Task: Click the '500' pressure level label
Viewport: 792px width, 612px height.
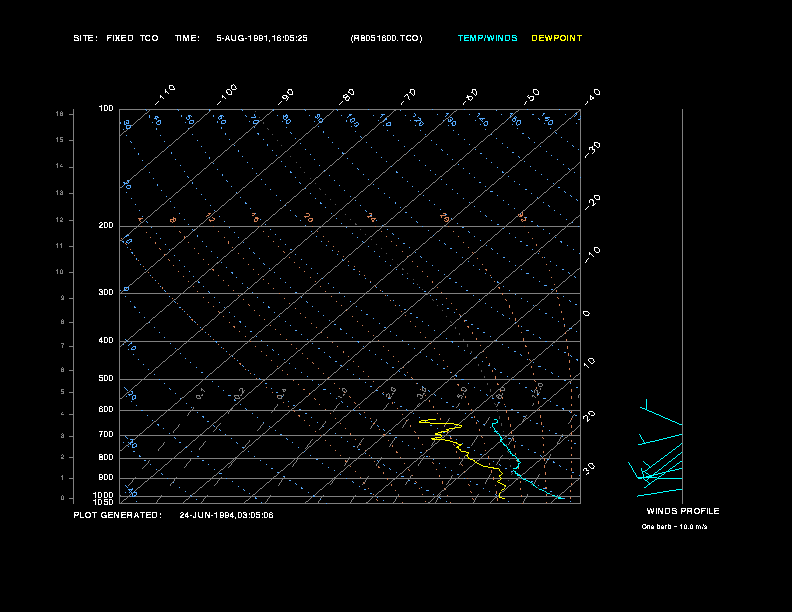Action: [x=106, y=378]
